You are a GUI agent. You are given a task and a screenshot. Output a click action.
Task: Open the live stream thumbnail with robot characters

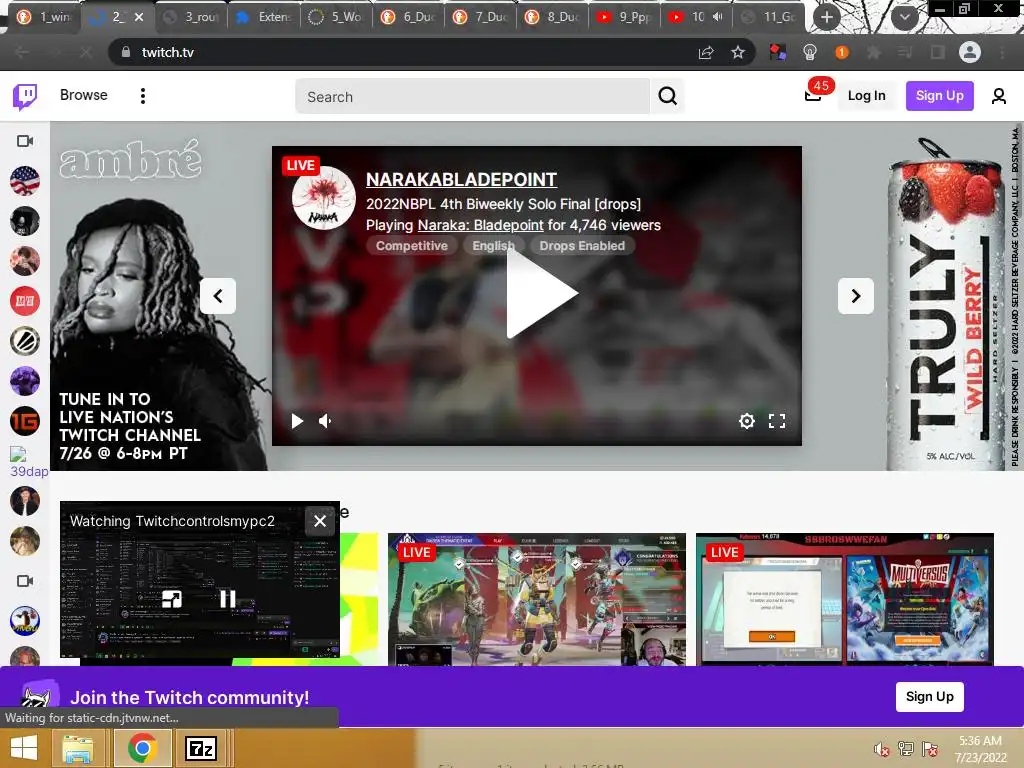(537, 600)
